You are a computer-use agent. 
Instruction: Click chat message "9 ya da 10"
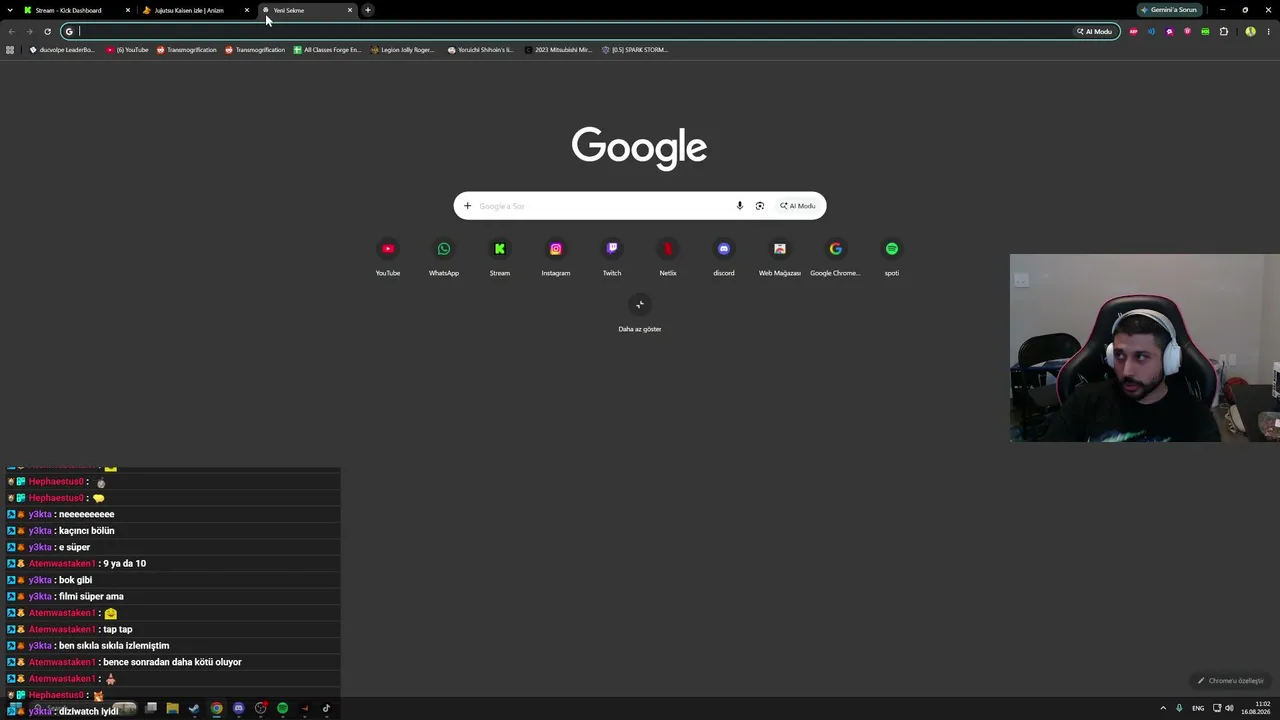(124, 564)
